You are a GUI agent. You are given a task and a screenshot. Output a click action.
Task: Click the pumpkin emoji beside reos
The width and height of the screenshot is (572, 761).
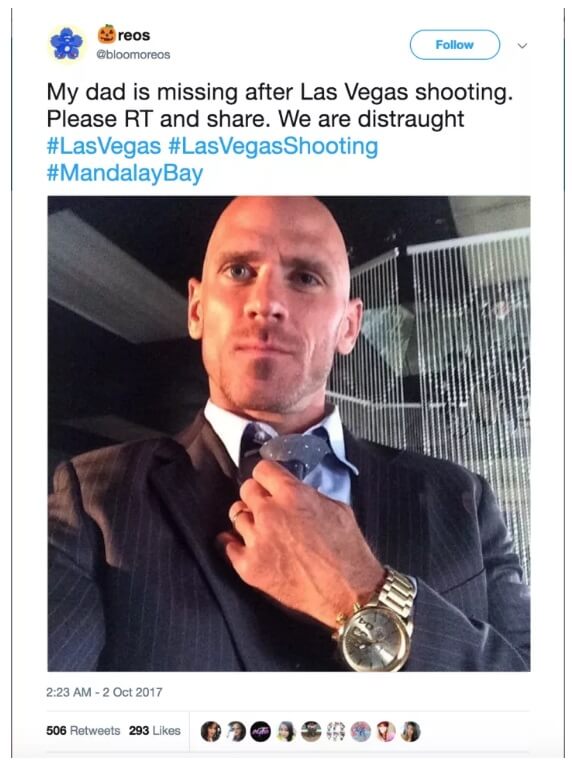point(107,33)
